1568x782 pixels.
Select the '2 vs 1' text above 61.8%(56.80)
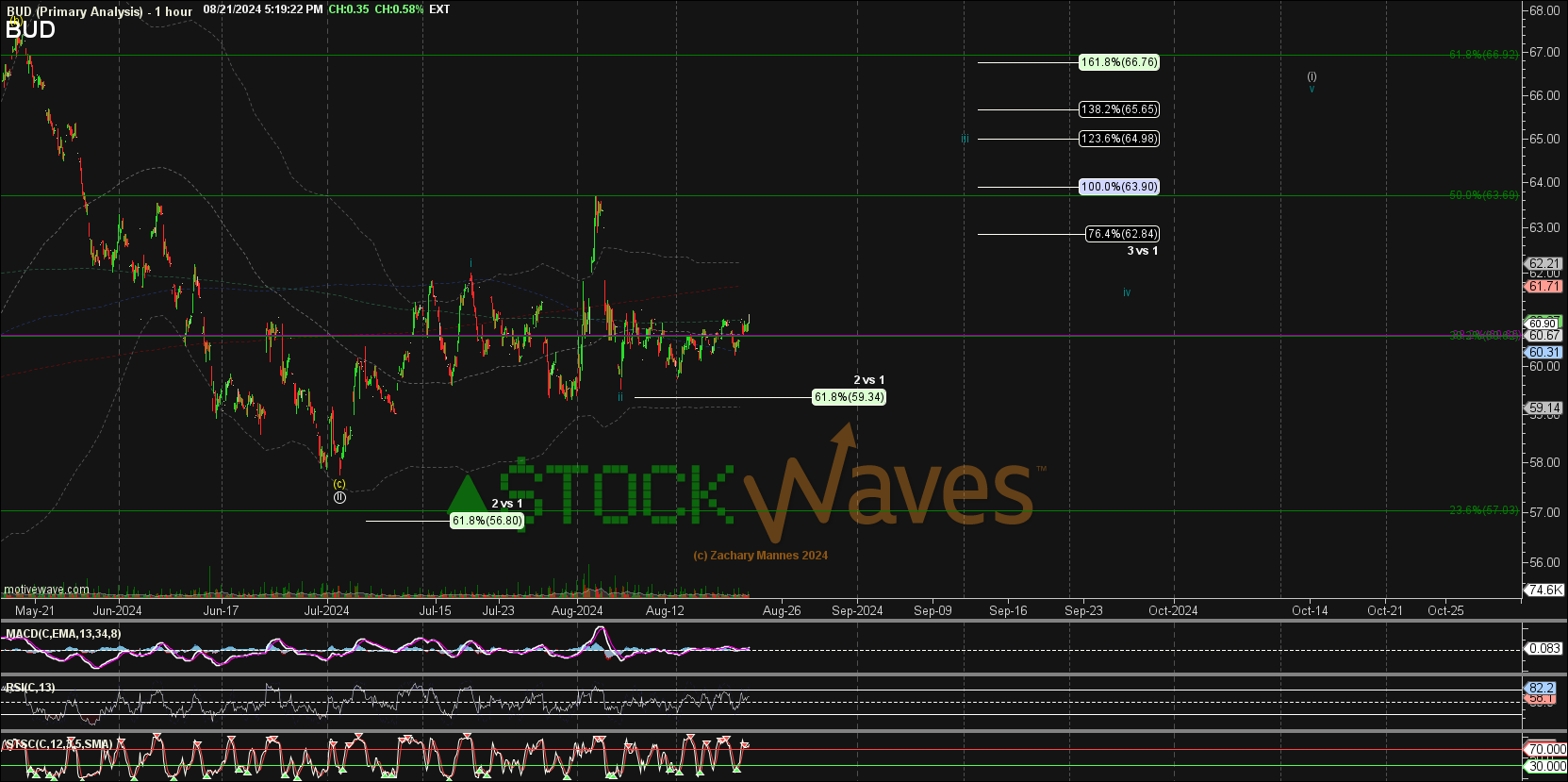(506, 504)
